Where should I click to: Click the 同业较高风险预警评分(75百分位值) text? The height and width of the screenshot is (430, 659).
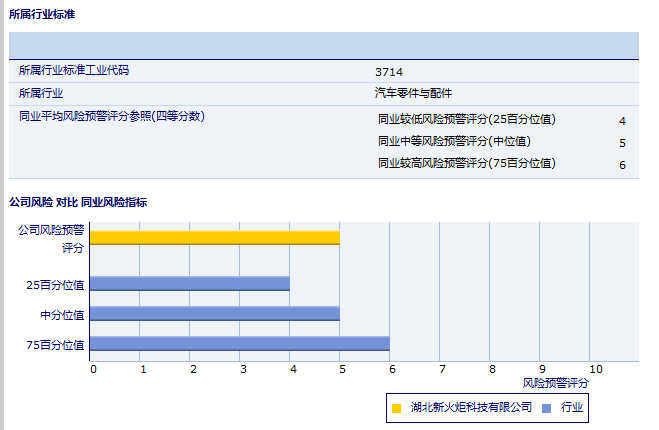(x=467, y=164)
